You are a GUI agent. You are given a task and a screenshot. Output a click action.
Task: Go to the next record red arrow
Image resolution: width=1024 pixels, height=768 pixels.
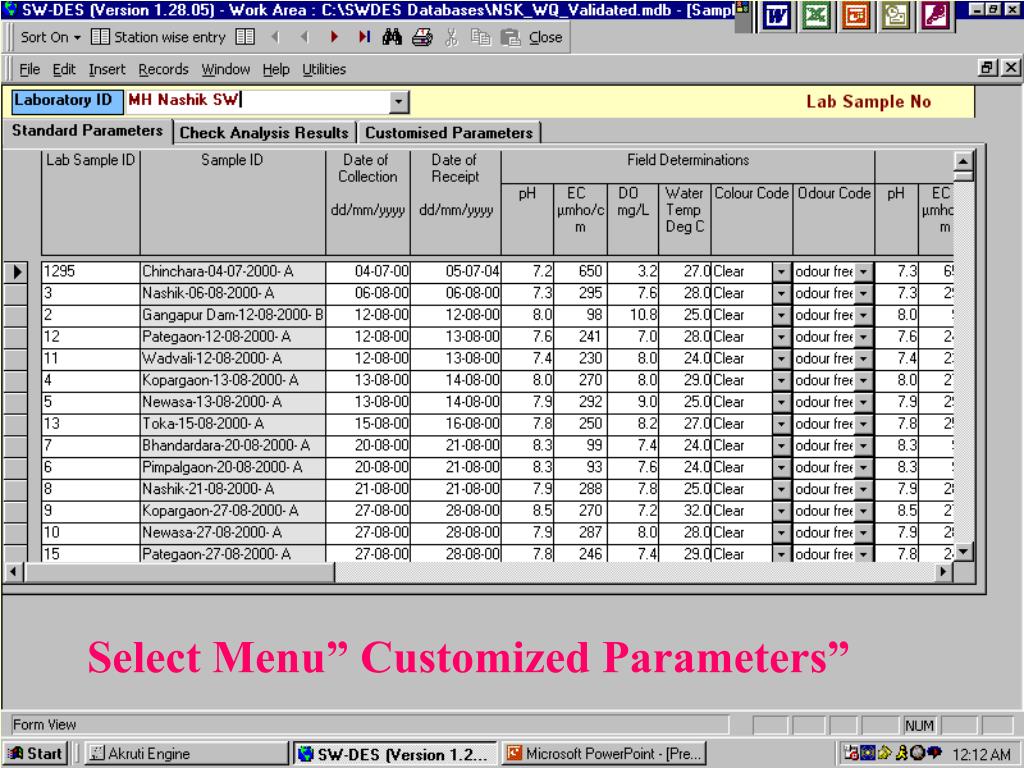point(334,37)
